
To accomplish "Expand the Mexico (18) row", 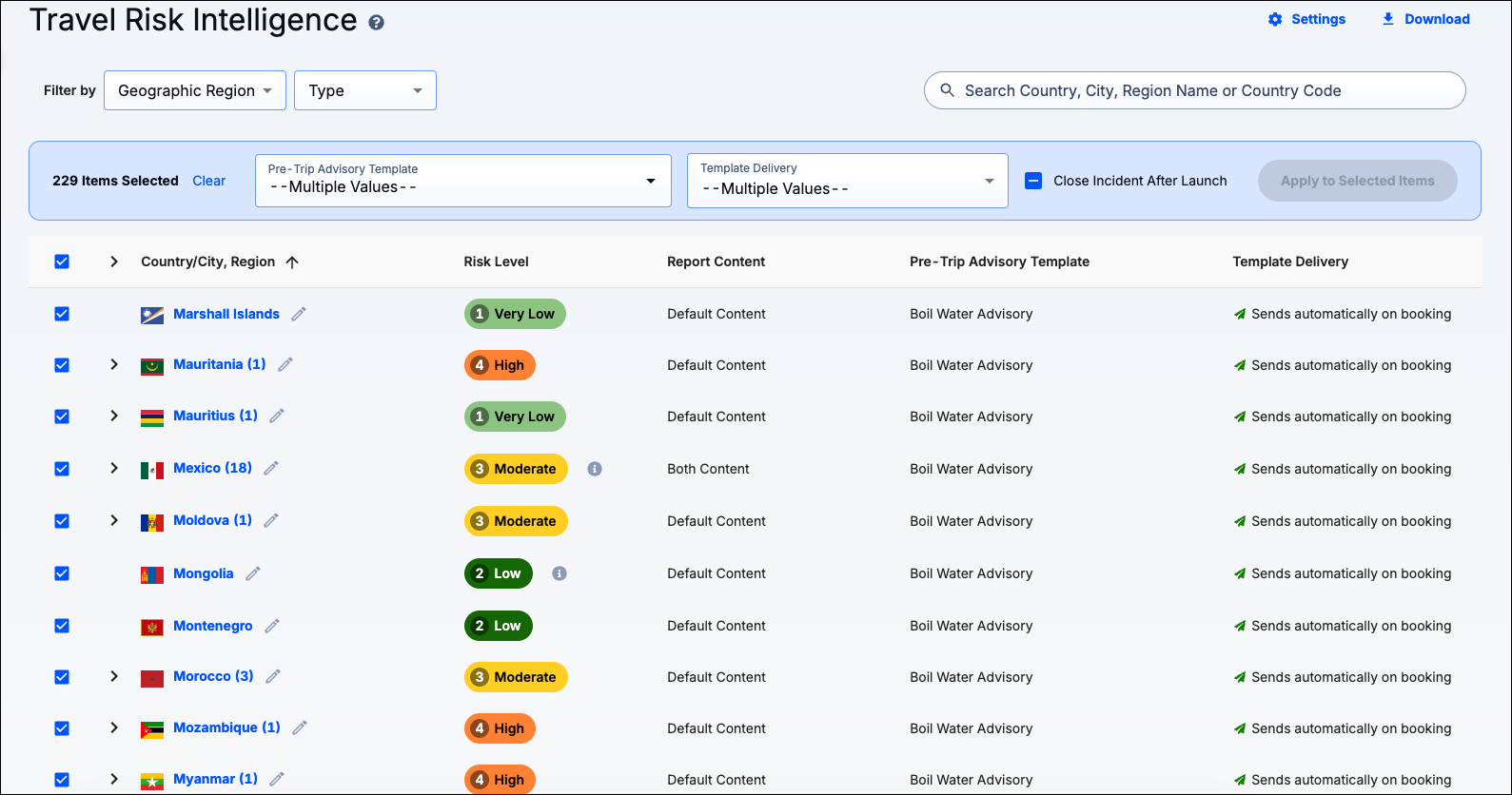I will point(114,468).
